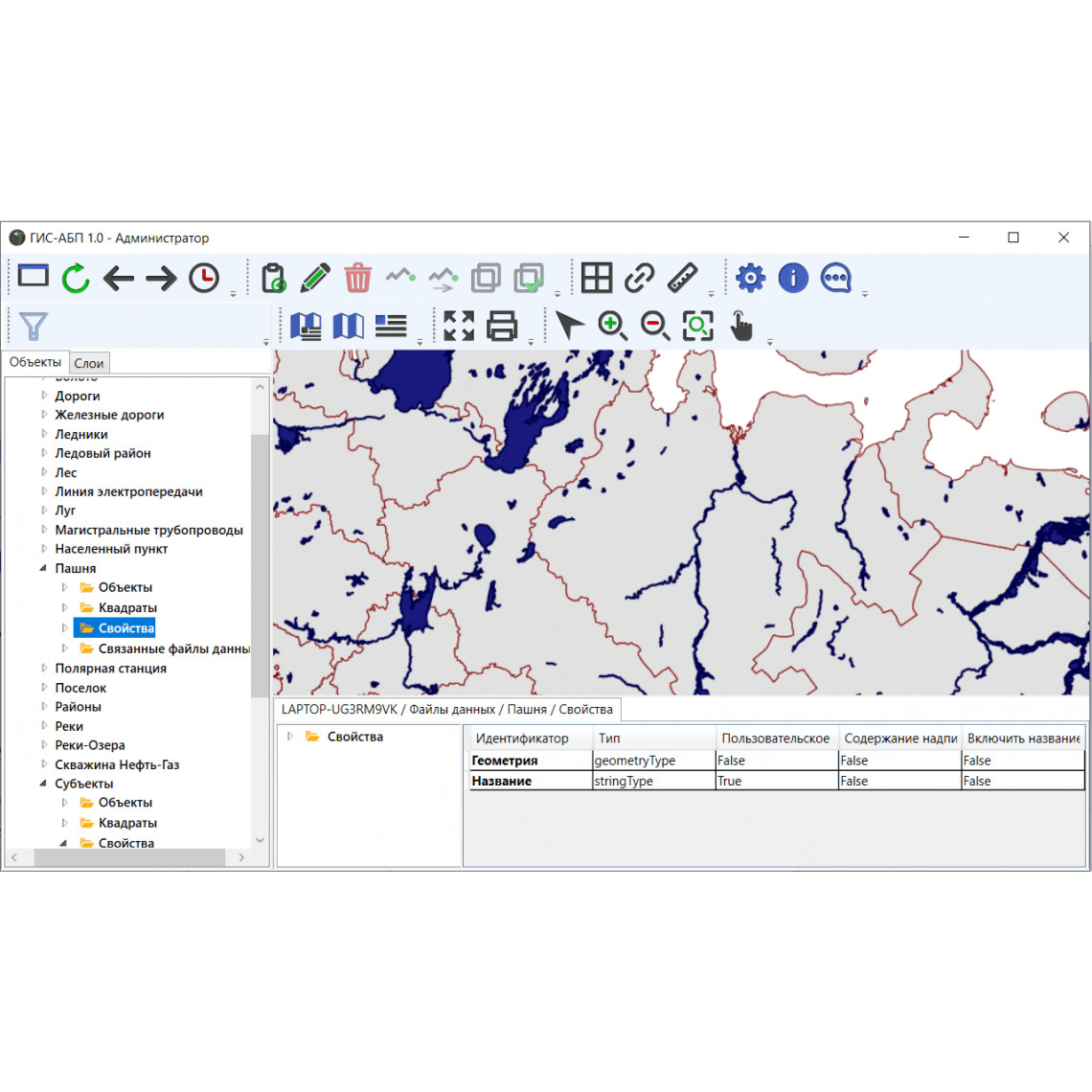Click the red trash delete icon

(358, 278)
